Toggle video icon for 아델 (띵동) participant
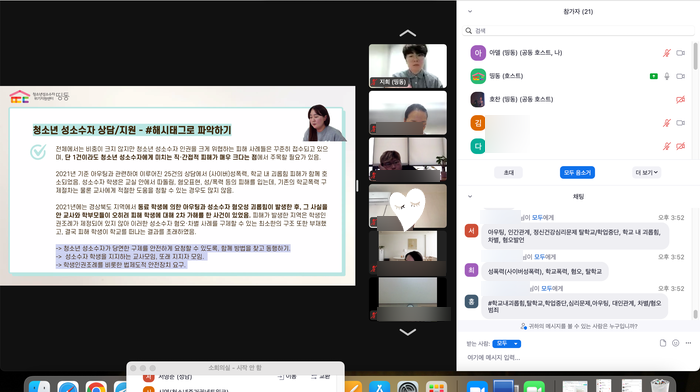 (x=680, y=53)
